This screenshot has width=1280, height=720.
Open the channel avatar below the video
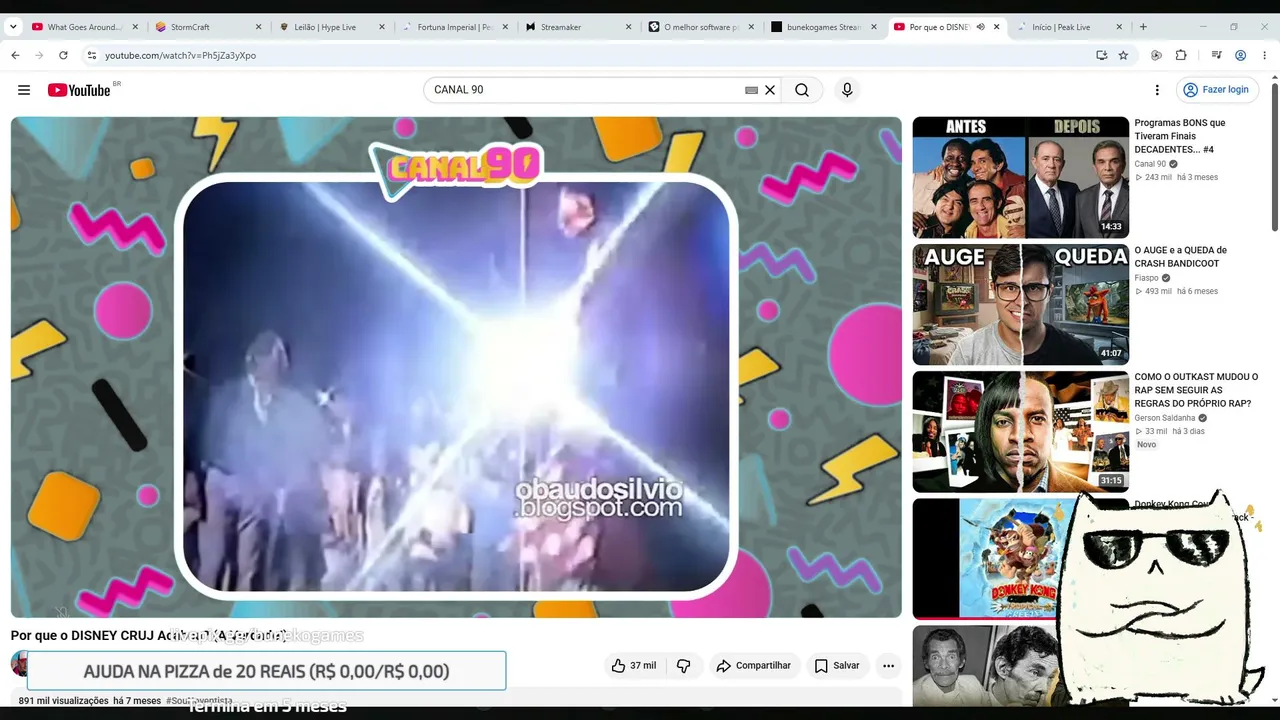click(x=19, y=664)
